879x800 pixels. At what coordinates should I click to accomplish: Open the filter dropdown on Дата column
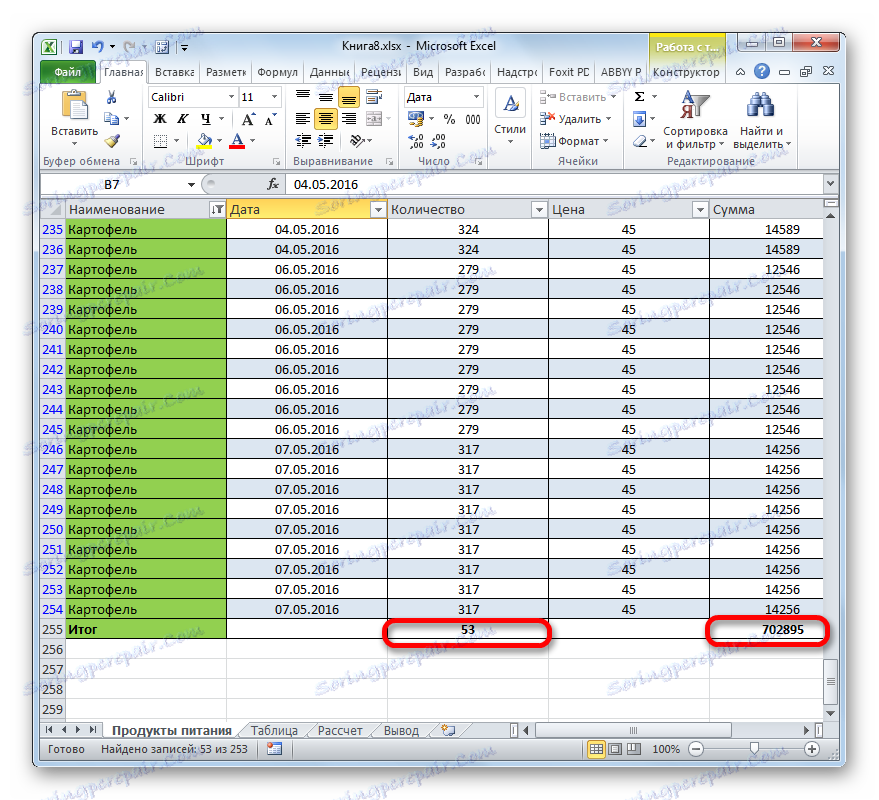pos(377,209)
